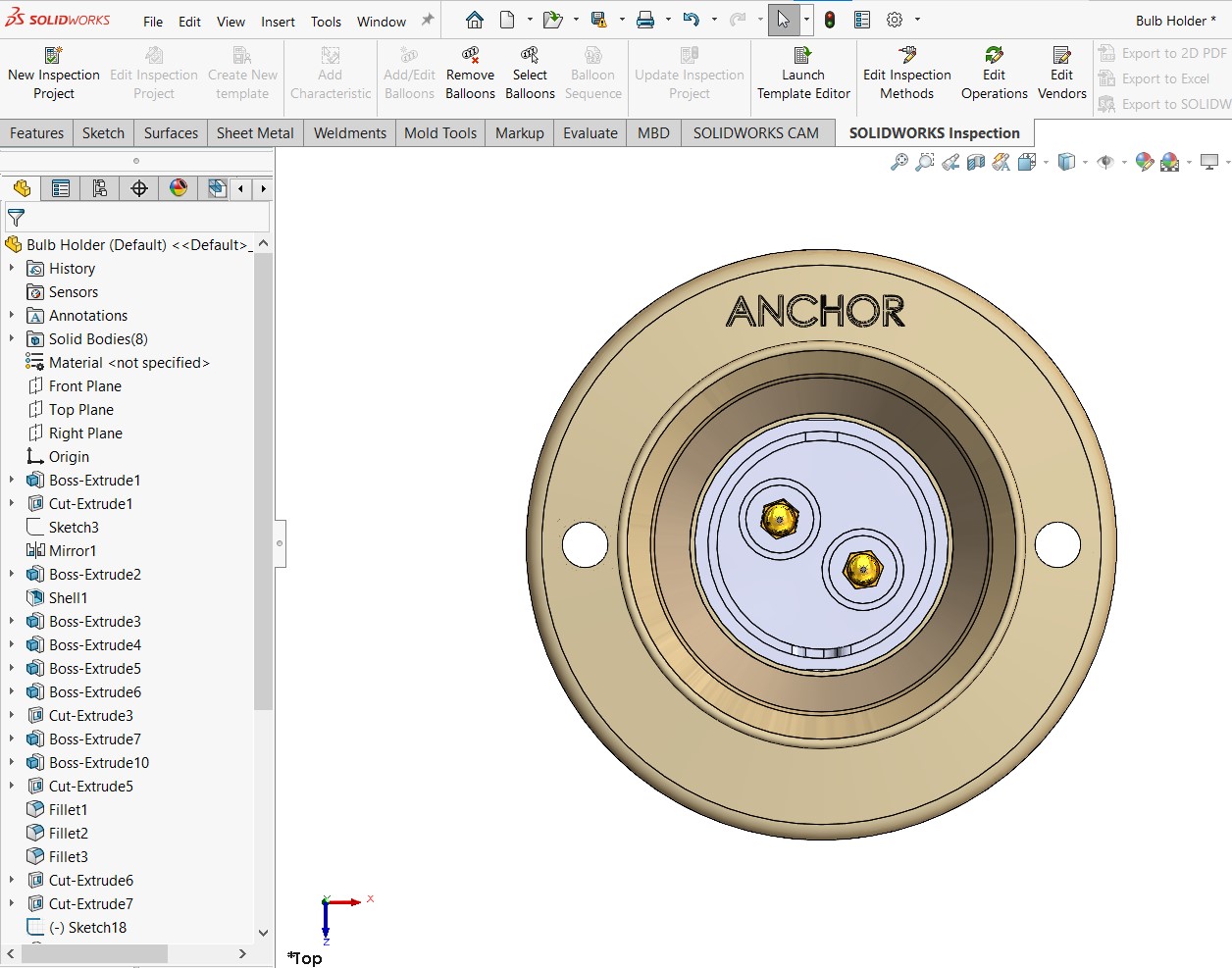Image resolution: width=1232 pixels, height=968 pixels.
Task: Click Edit Operations in the ribbon
Action: 995,74
